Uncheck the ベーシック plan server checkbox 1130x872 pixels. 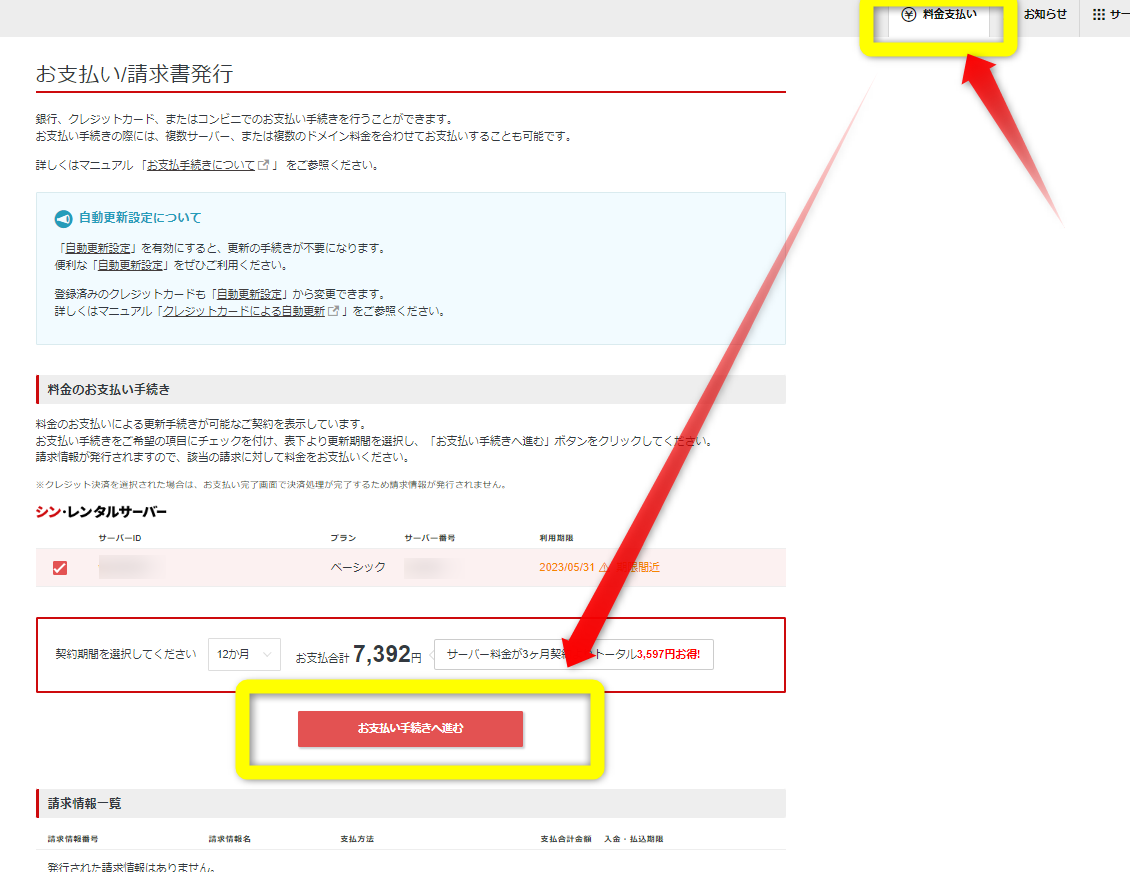pos(60,568)
